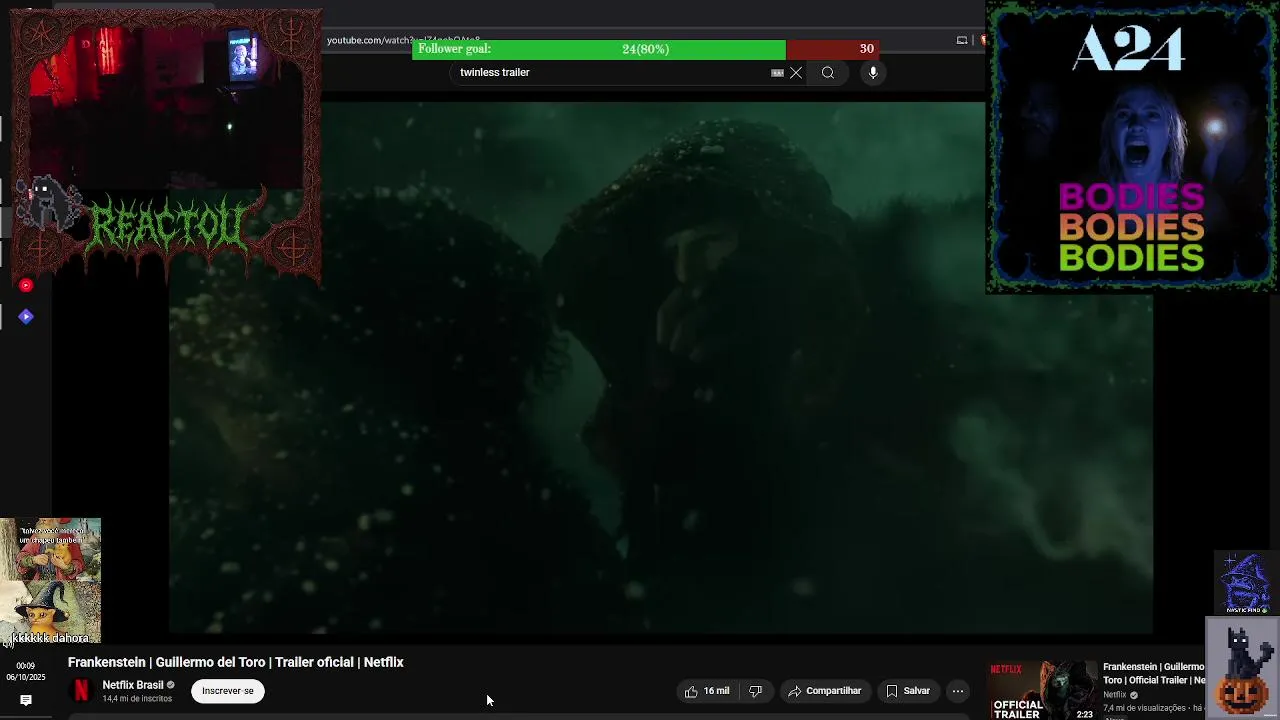1280x720 pixels.
Task: Dislike the video with thumbs down
Action: (756, 691)
